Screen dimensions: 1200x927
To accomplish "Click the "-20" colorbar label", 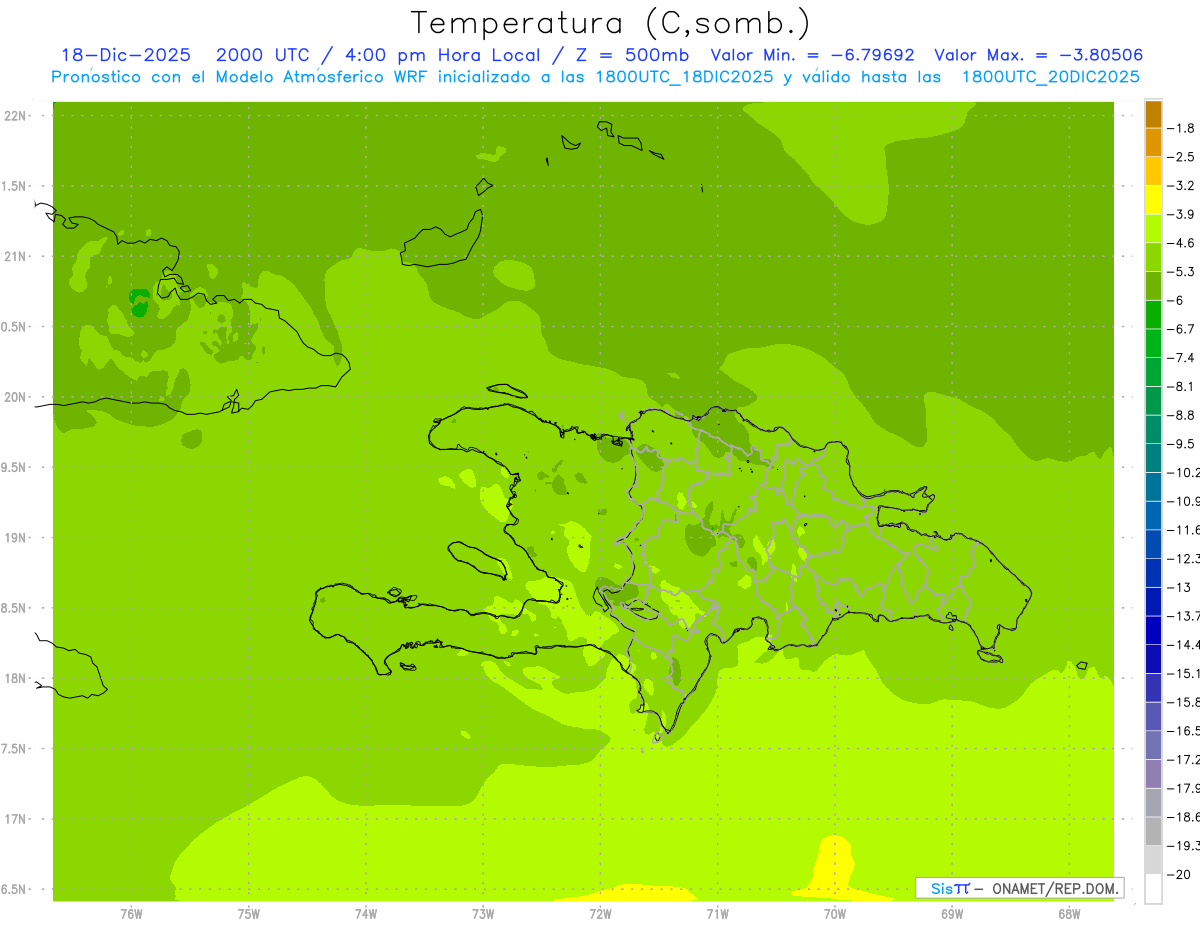I will click(1180, 875).
